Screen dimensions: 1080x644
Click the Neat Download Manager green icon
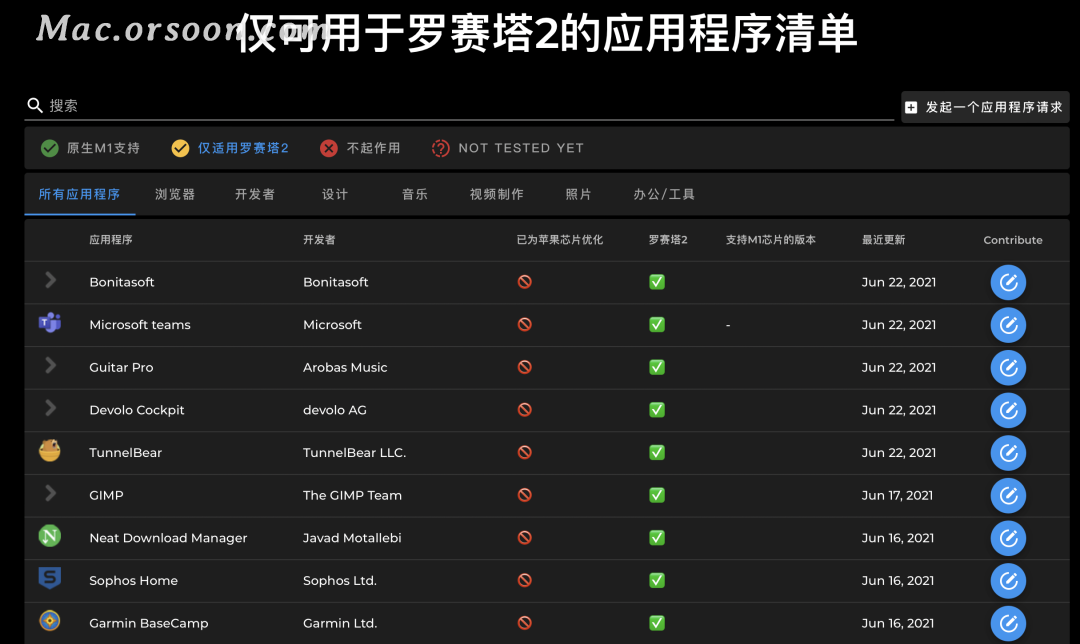point(50,536)
